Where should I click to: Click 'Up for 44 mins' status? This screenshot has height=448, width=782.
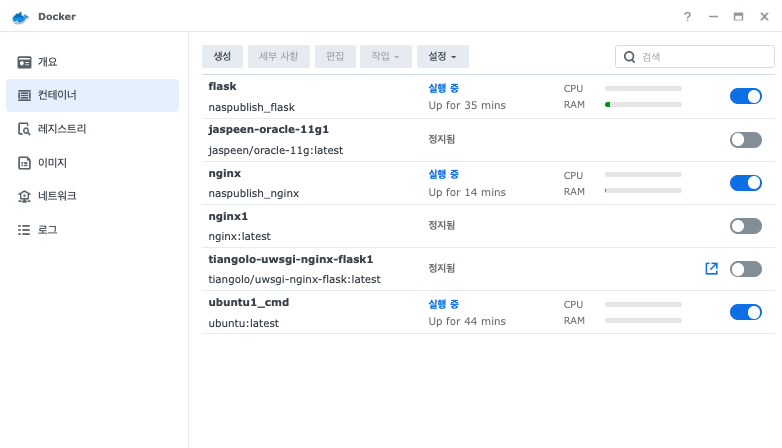(467, 322)
